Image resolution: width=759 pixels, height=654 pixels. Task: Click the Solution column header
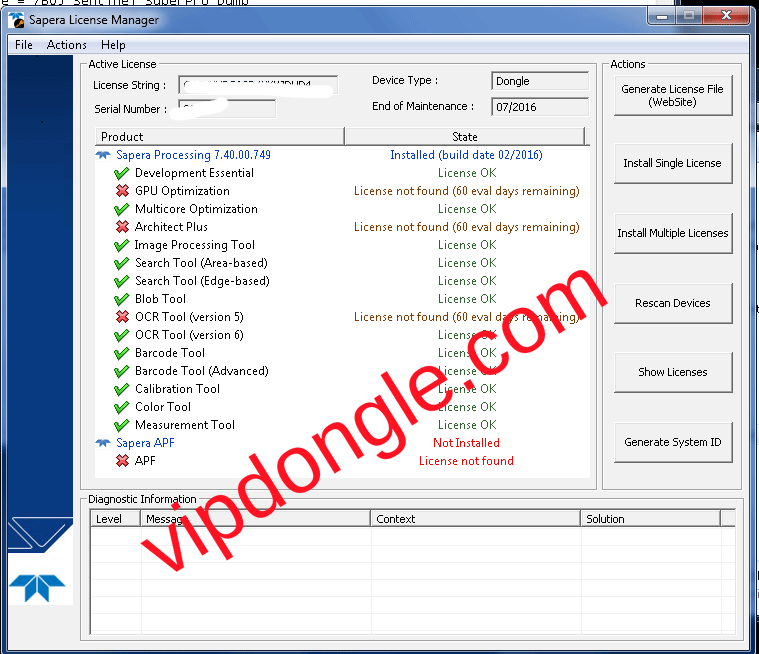click(651, 519)
